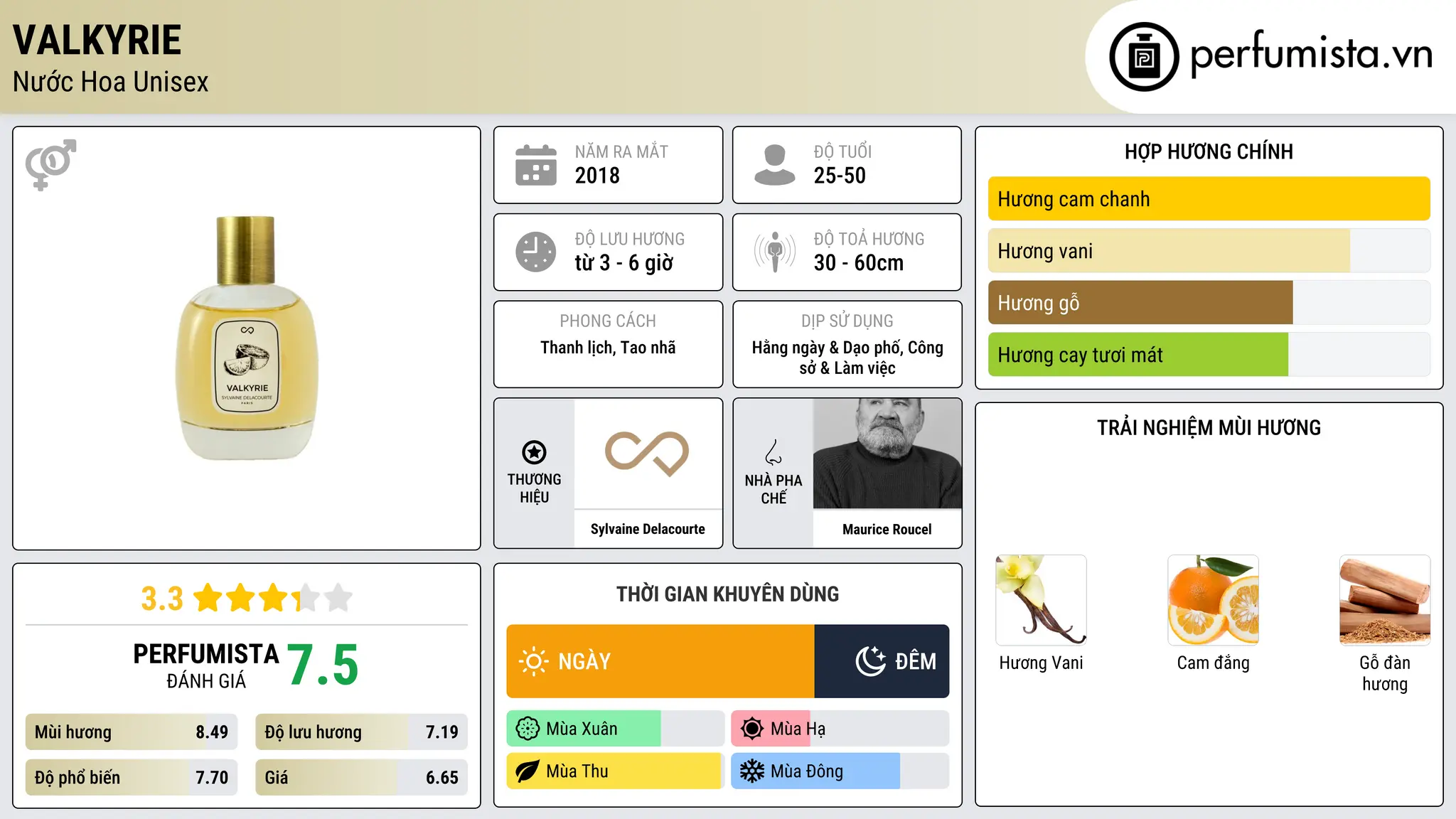Viewport: 1456px width, 819px height.
Task: Click the longevity value từ 3 - 6 giờ
Action: 624,263
